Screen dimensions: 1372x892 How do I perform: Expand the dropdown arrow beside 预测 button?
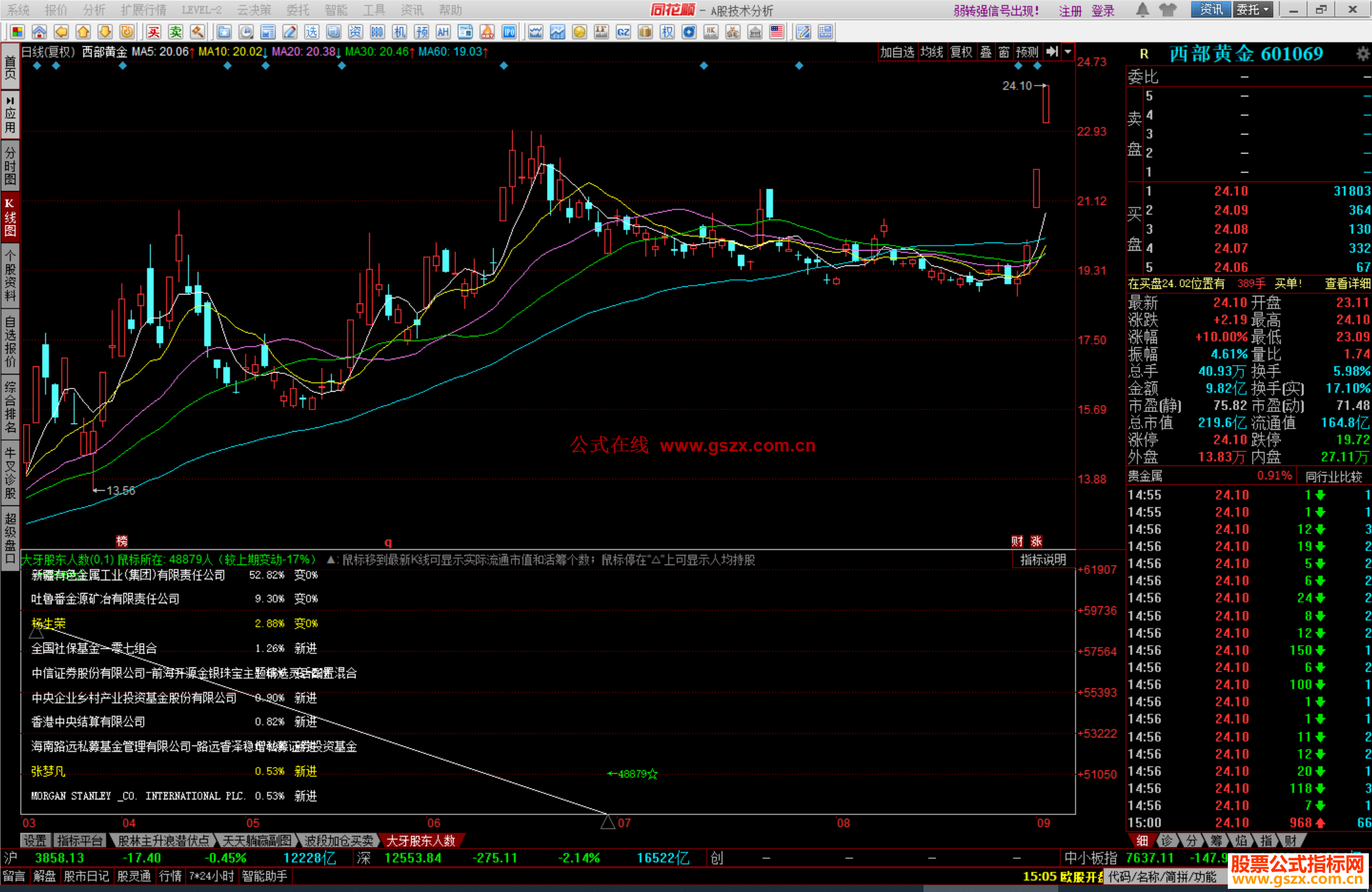(x=1068, y=52)
